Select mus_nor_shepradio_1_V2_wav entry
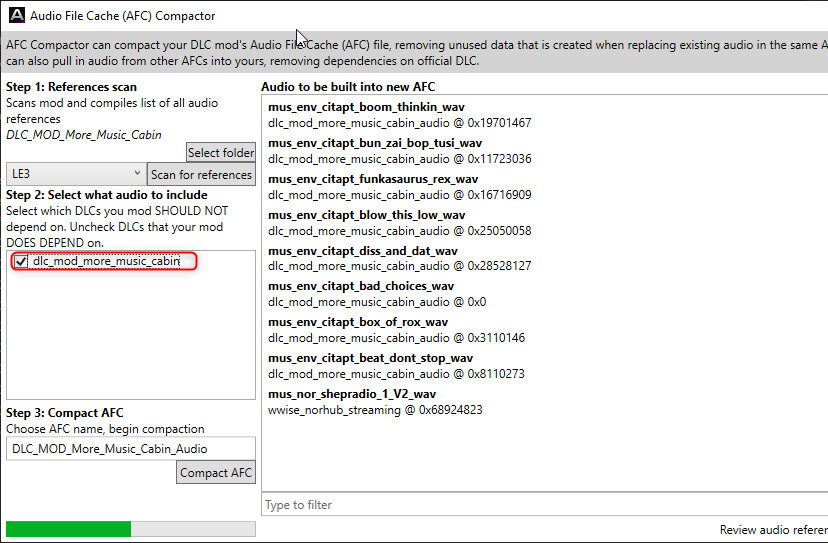 click(352, 394)
